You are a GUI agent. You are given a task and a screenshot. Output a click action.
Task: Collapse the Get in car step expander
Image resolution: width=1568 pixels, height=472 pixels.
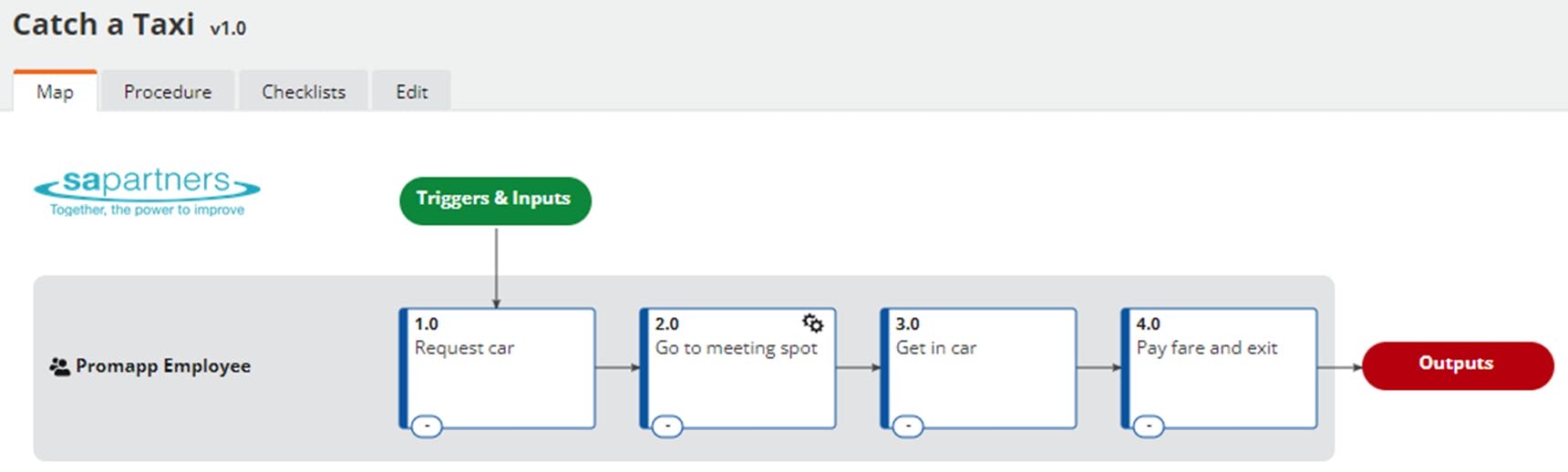pos(908,426)
